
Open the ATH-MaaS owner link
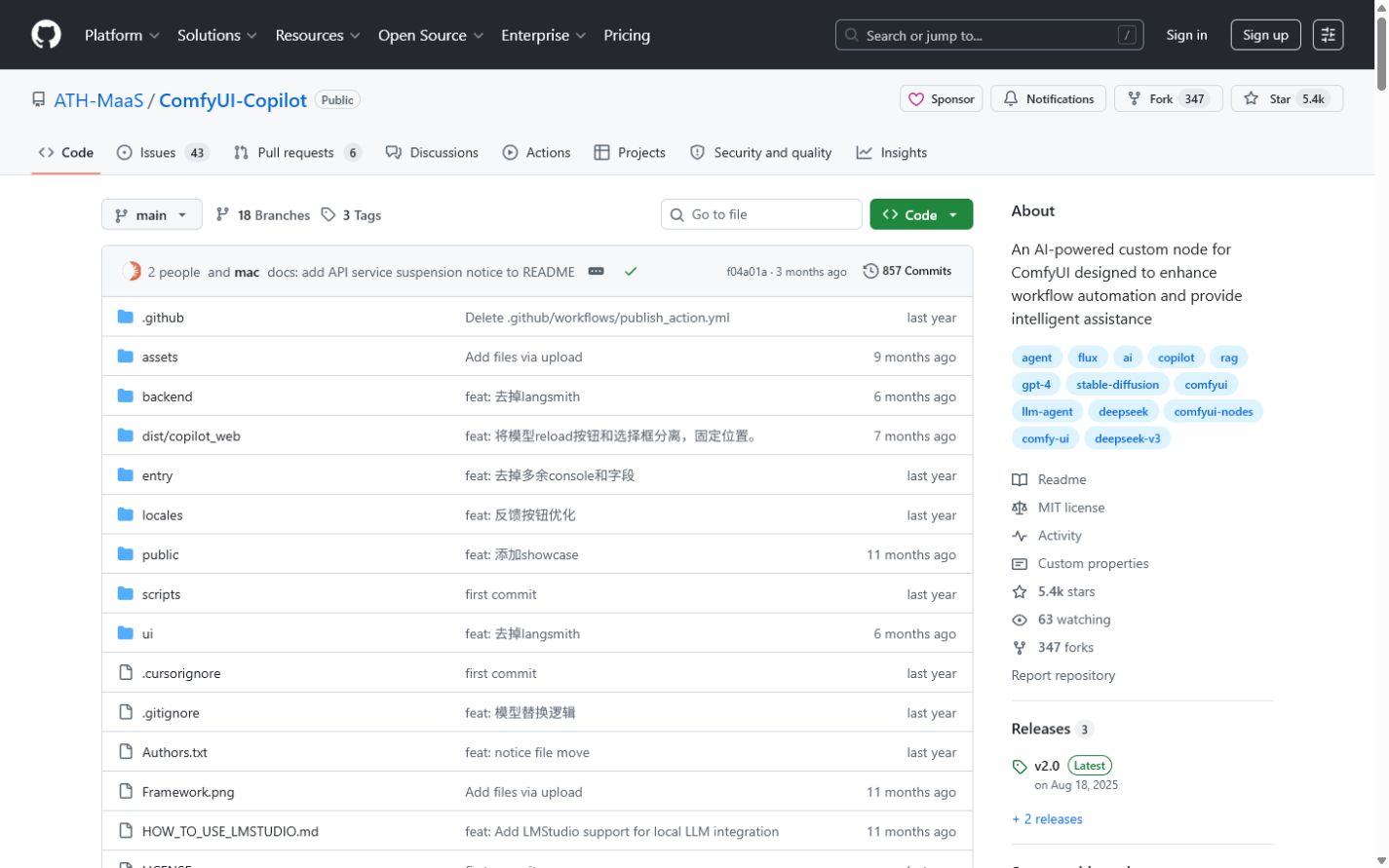pos(98,100)
